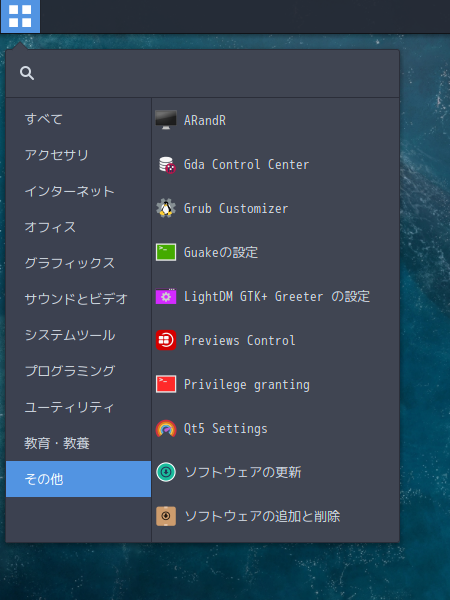Click the ソフトウェアの更新 green download icon
This screenshot has height=600, width=450.
pos(166,472)
